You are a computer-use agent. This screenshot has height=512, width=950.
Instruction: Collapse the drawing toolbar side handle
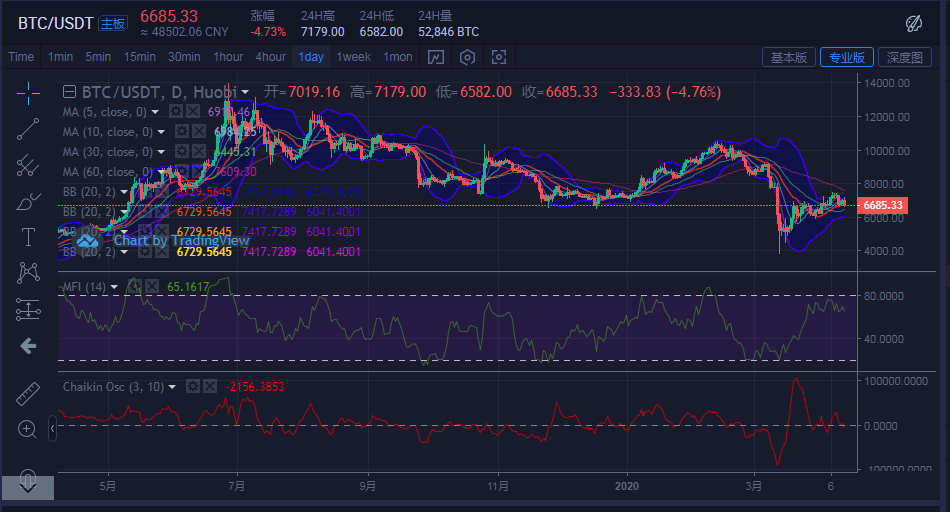53,428
